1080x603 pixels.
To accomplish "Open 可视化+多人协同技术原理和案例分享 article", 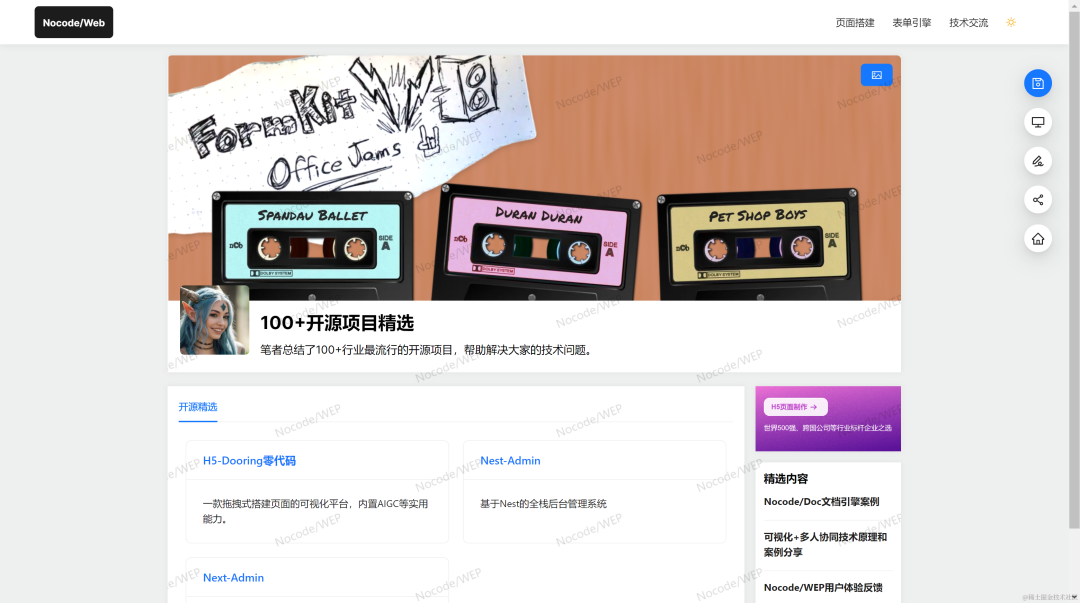I will (825, 544).
